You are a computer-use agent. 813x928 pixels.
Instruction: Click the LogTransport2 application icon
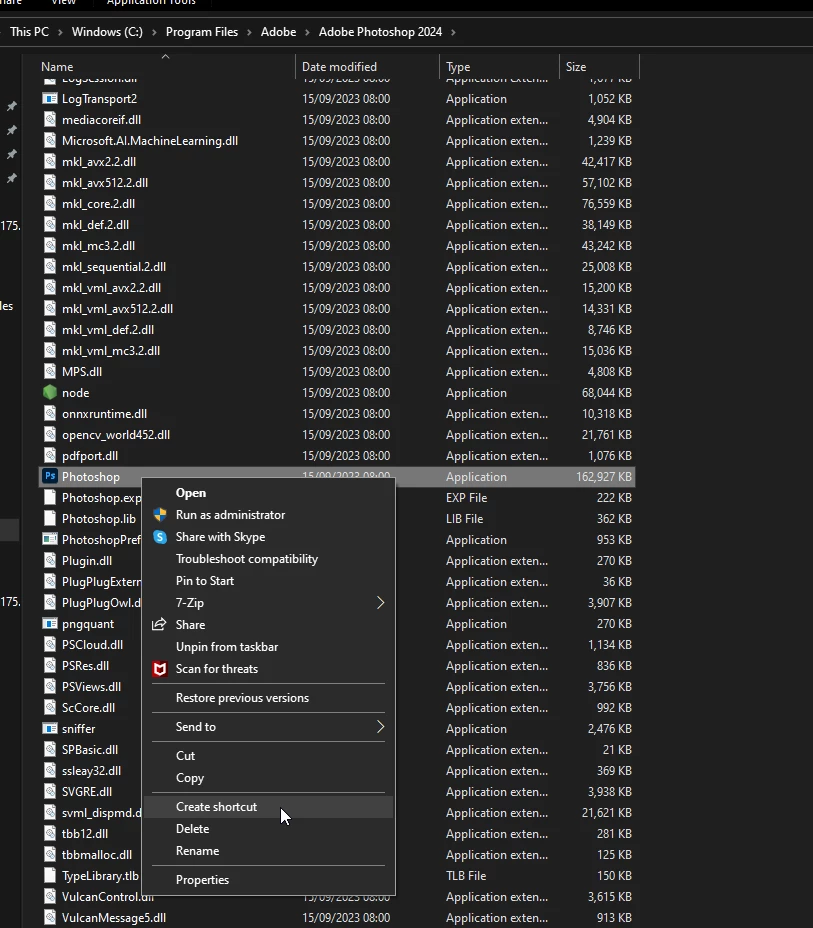click(50, 98)
